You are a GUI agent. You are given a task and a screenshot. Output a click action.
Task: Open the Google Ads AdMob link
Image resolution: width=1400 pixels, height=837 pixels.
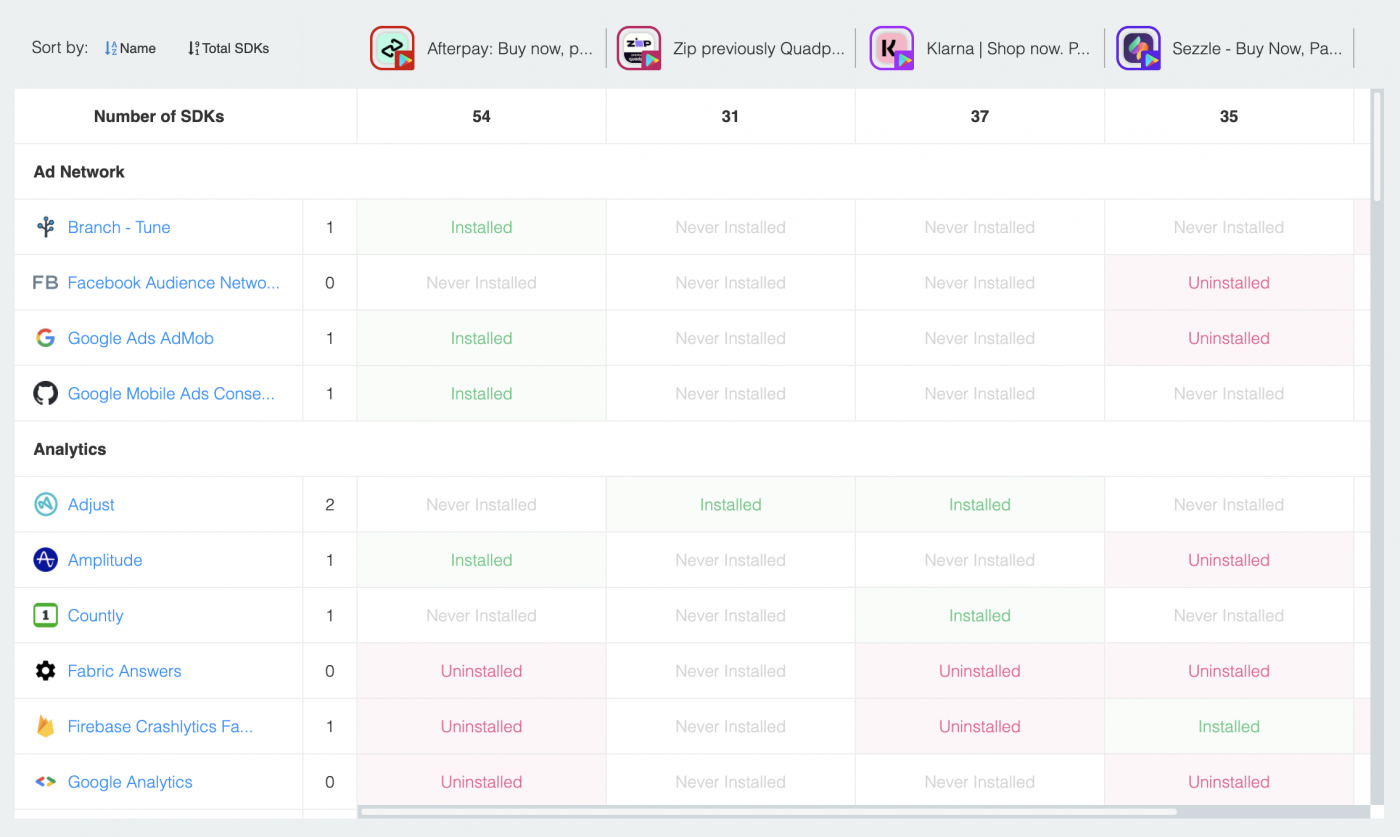141,338
